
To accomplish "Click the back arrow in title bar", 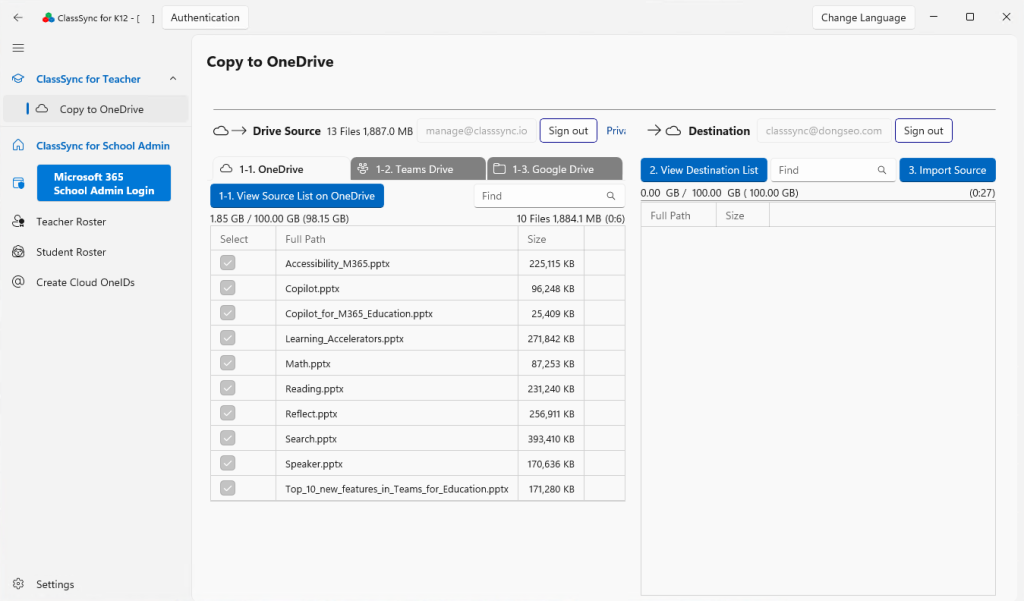I will pyautogui.click(x=18, y=18).
